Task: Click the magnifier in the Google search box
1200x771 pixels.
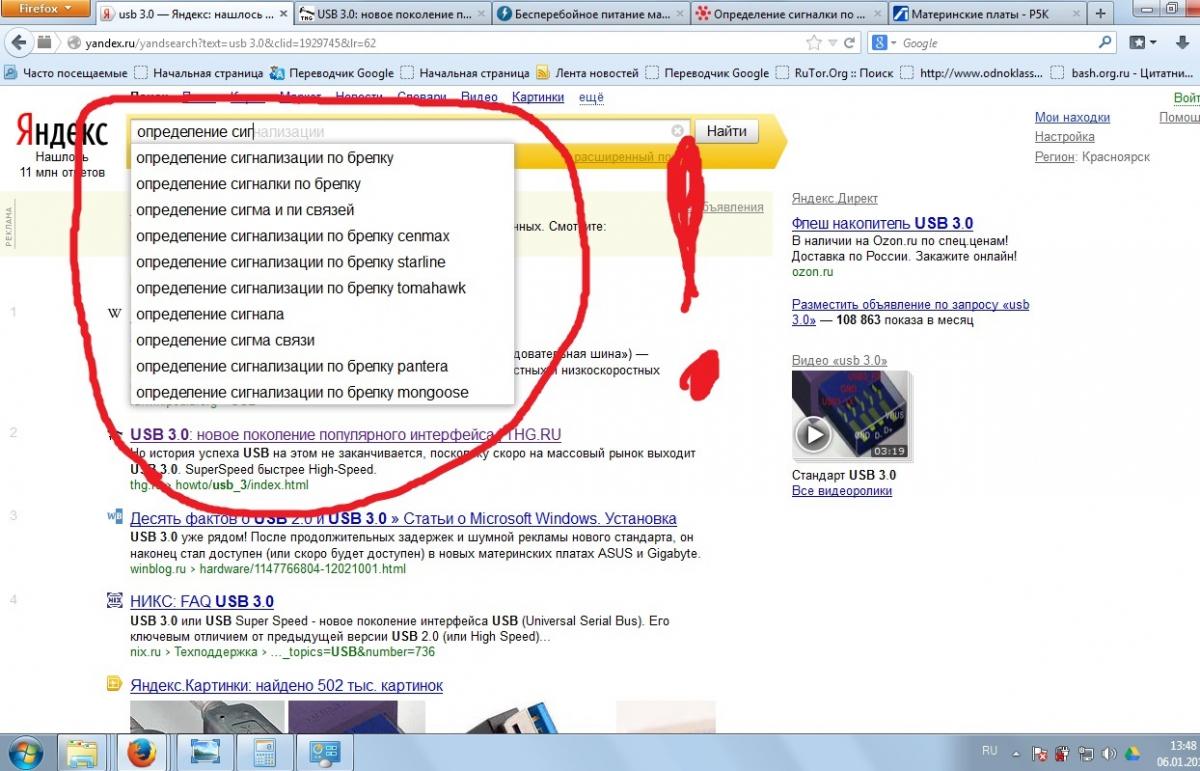Action: point(1105,43)
